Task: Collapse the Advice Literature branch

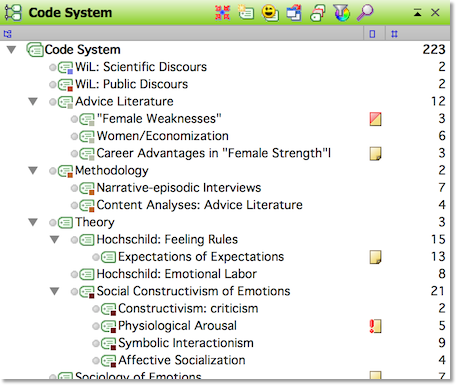Action: tap(33, 101)
